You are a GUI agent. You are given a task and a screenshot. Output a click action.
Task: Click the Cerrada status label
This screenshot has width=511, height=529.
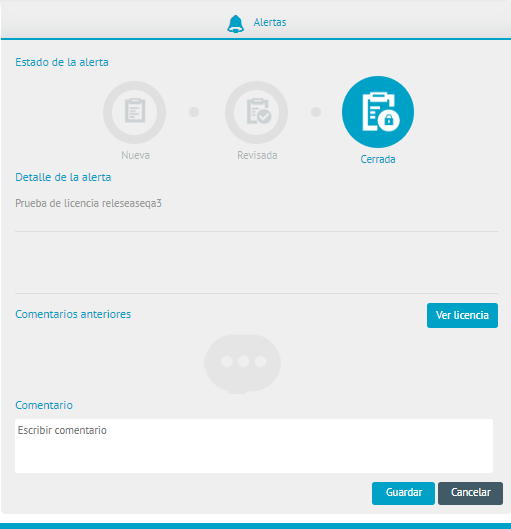[378, 159]
